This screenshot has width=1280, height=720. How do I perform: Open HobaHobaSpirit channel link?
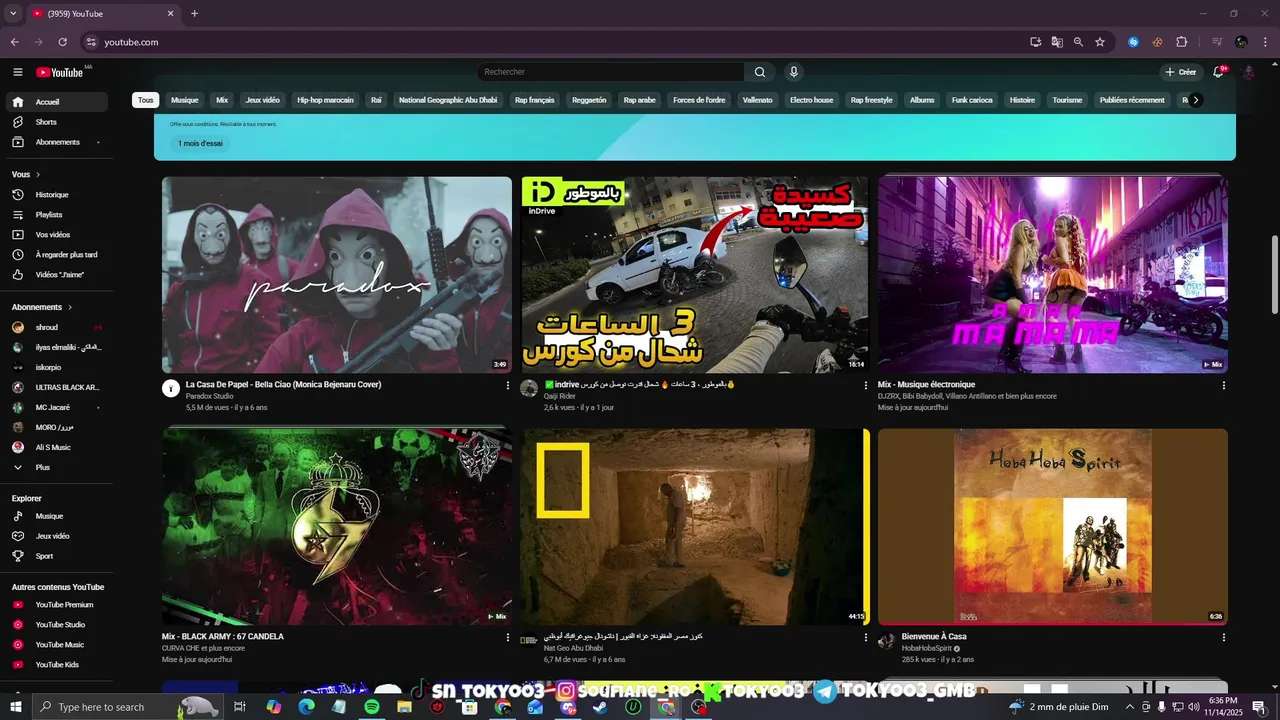(926, 648)
